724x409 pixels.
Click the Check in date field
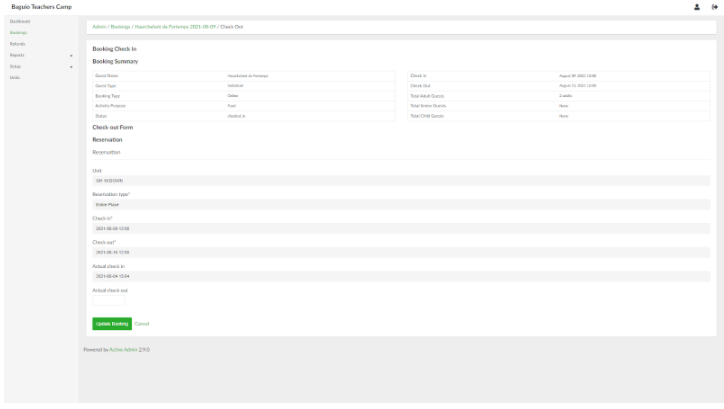click(x=400, y=228)
